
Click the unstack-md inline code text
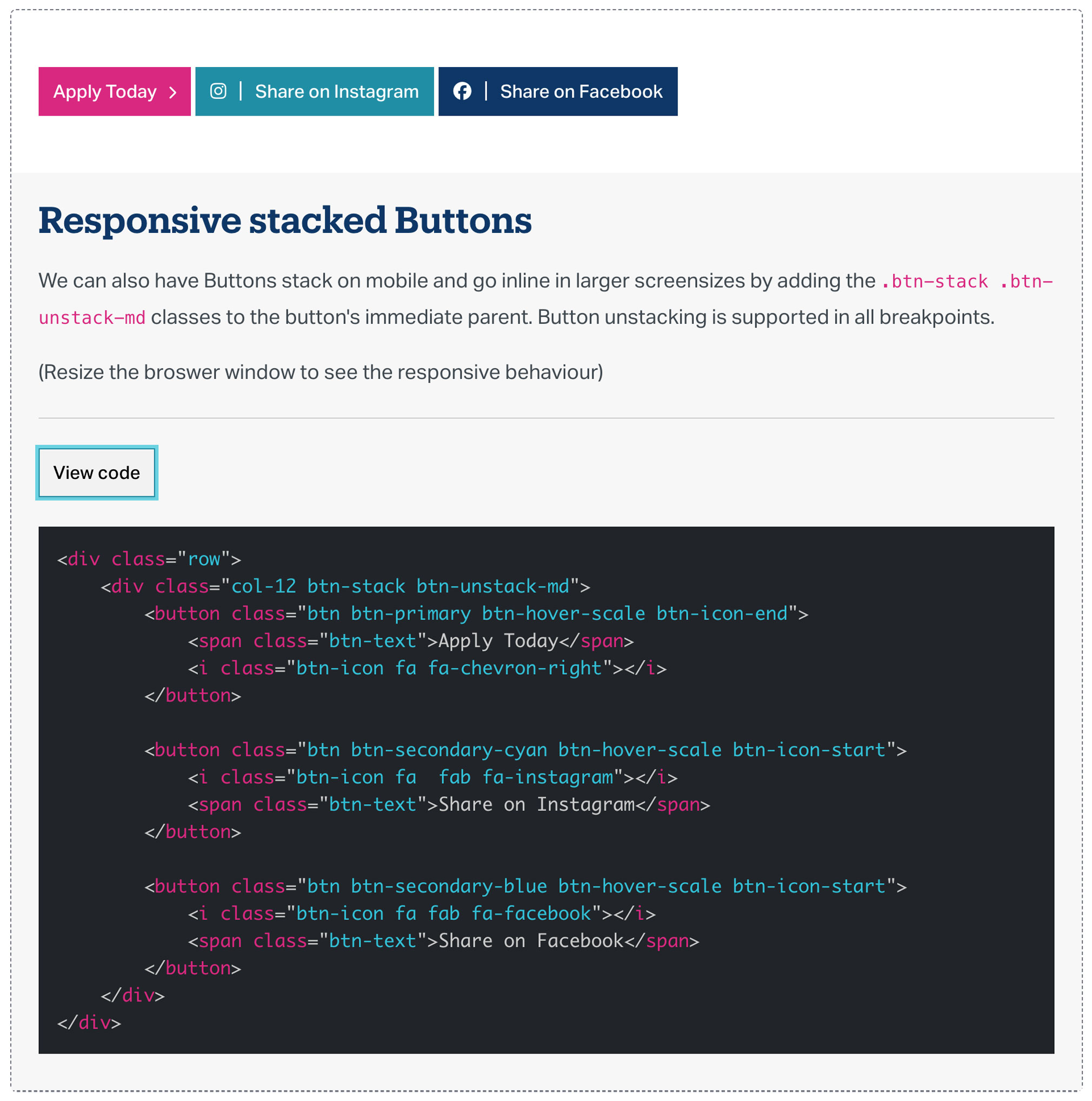click(x=92, y=318)
